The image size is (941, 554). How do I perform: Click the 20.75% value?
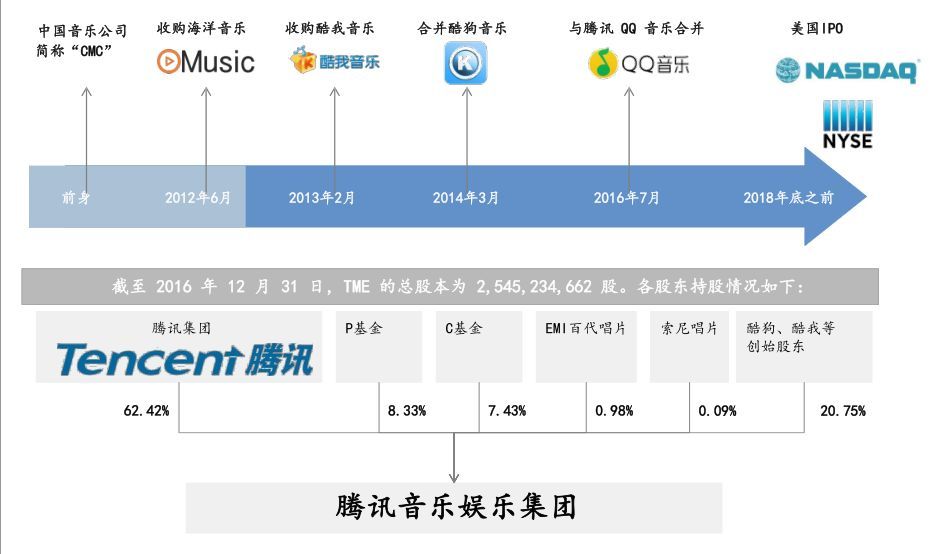click(843, 411)
